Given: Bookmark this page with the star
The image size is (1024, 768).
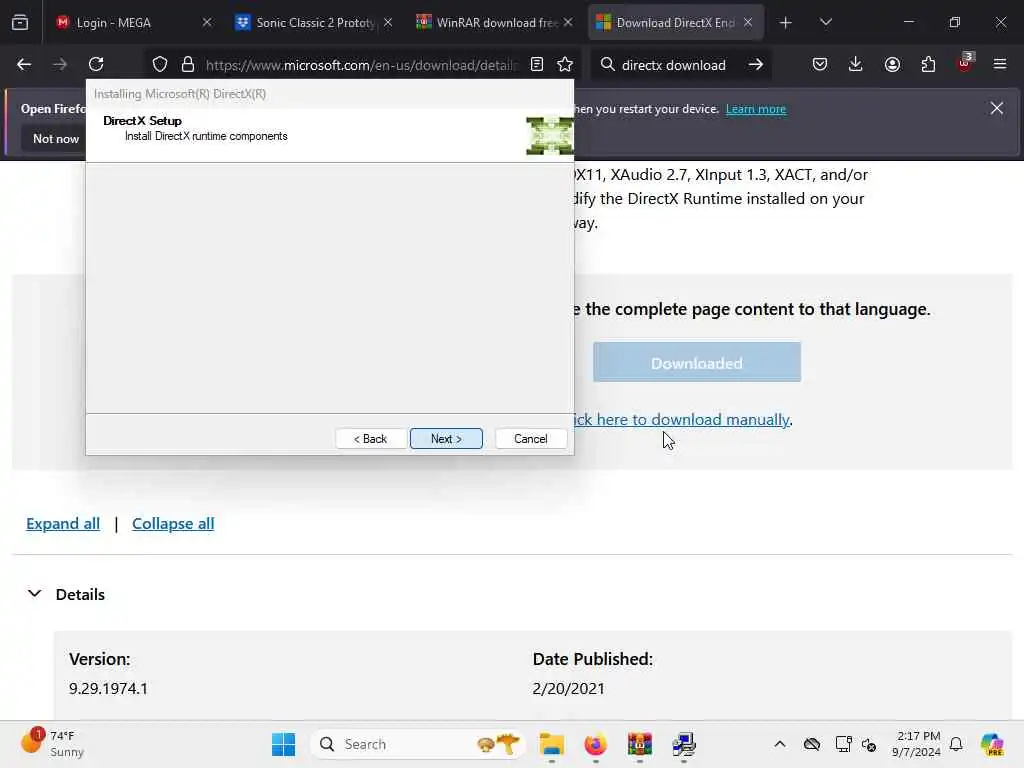Looking at the screenshot, I should (x=565, y=64).
